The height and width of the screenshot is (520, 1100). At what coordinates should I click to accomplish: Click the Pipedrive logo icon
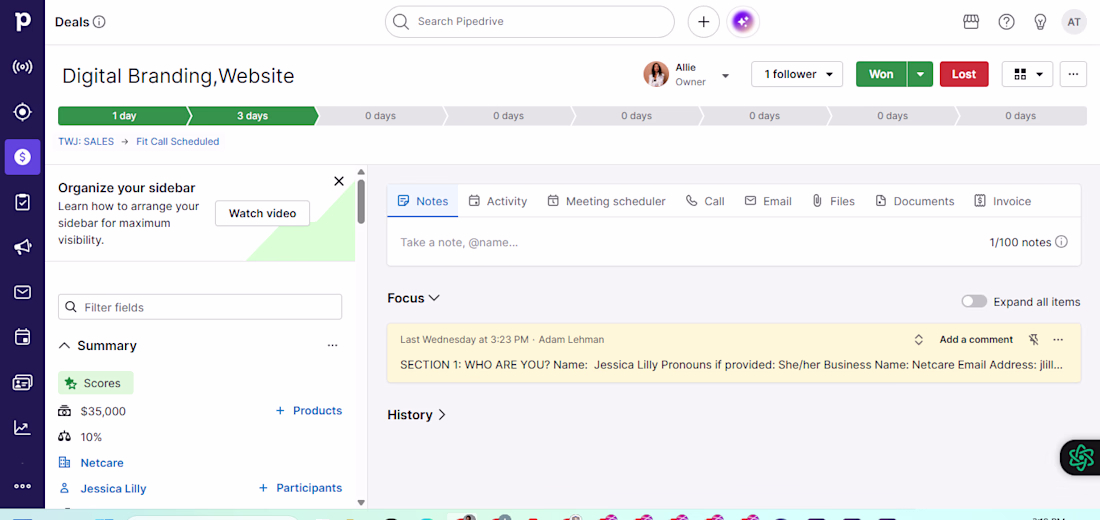pyautogui.click(x=22, y=21)
